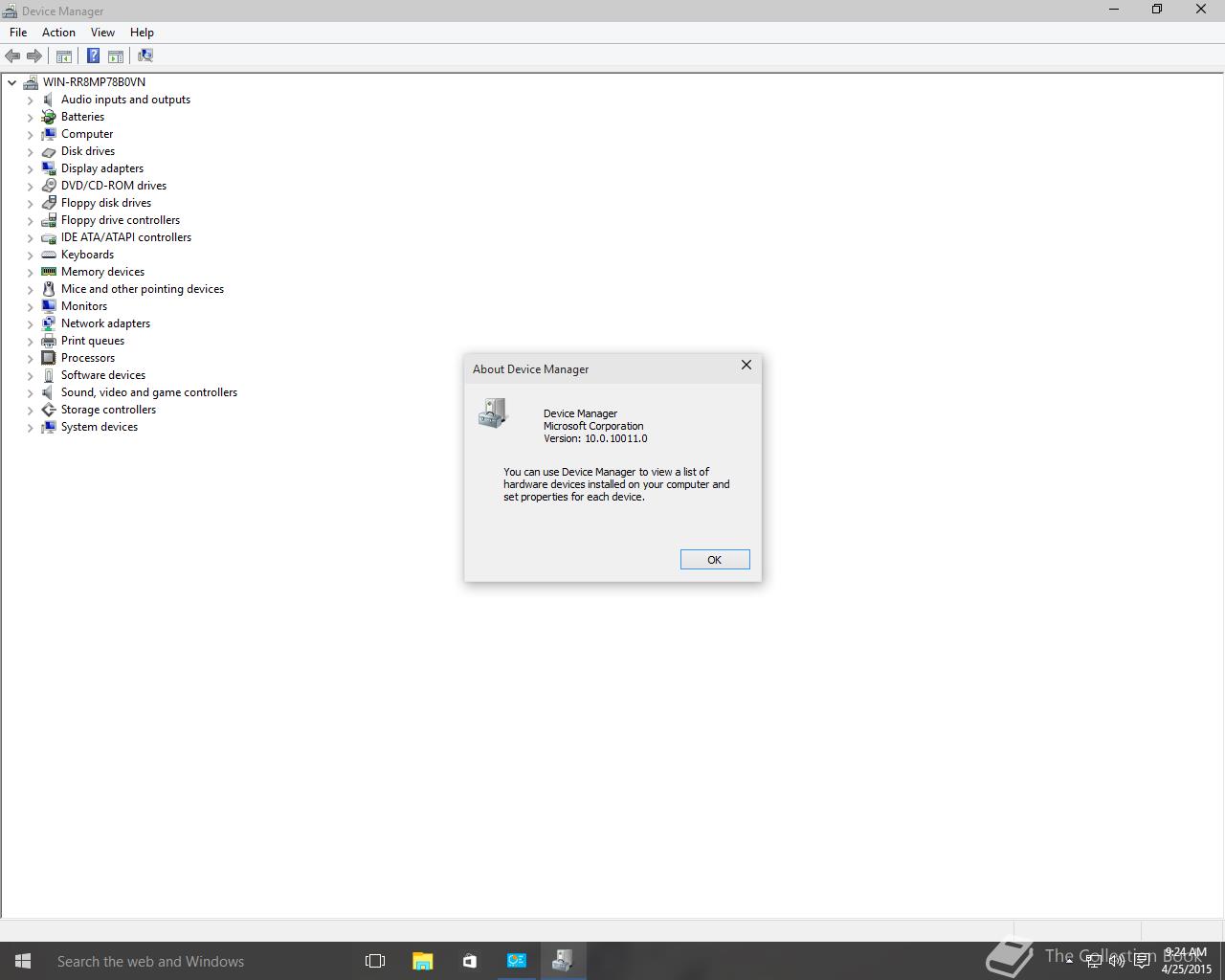1225x980 pixels.
Task: Expand the Mice and other pointing devices node
Action: pos(30,289)
